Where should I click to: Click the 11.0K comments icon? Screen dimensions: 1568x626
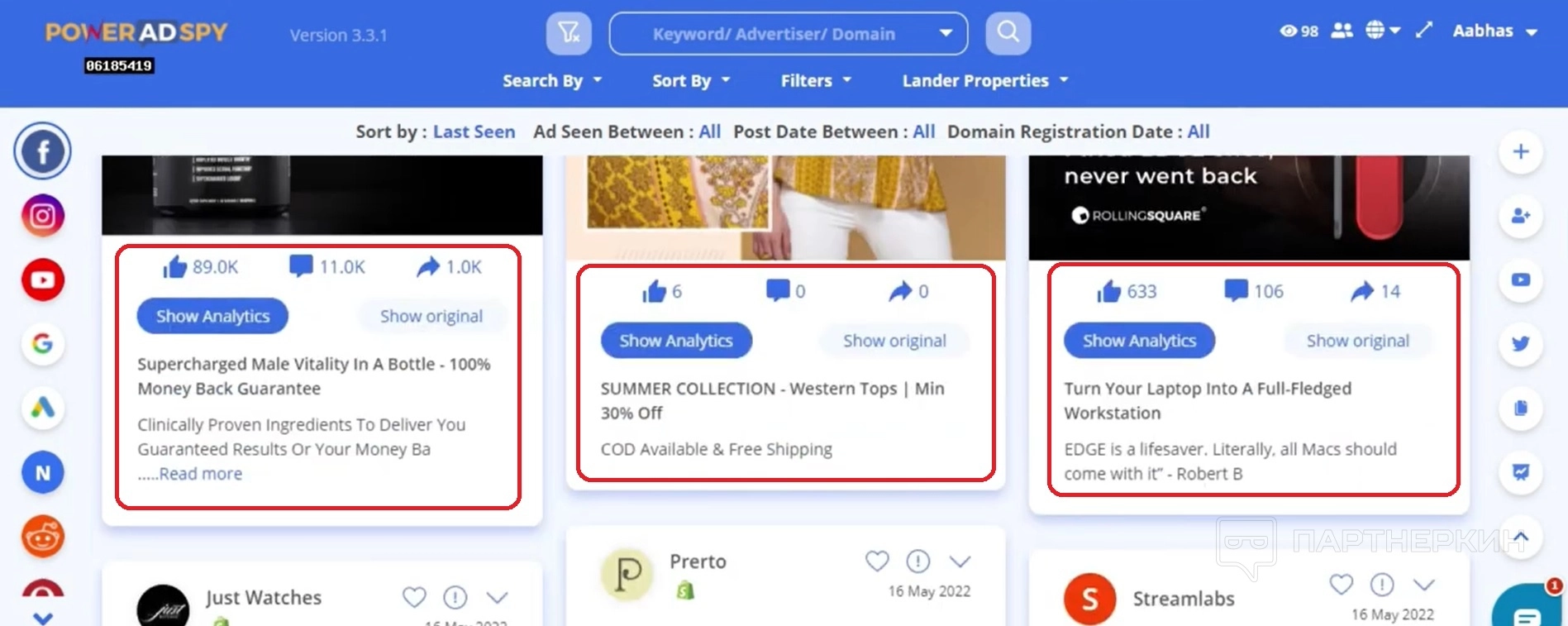301,265
